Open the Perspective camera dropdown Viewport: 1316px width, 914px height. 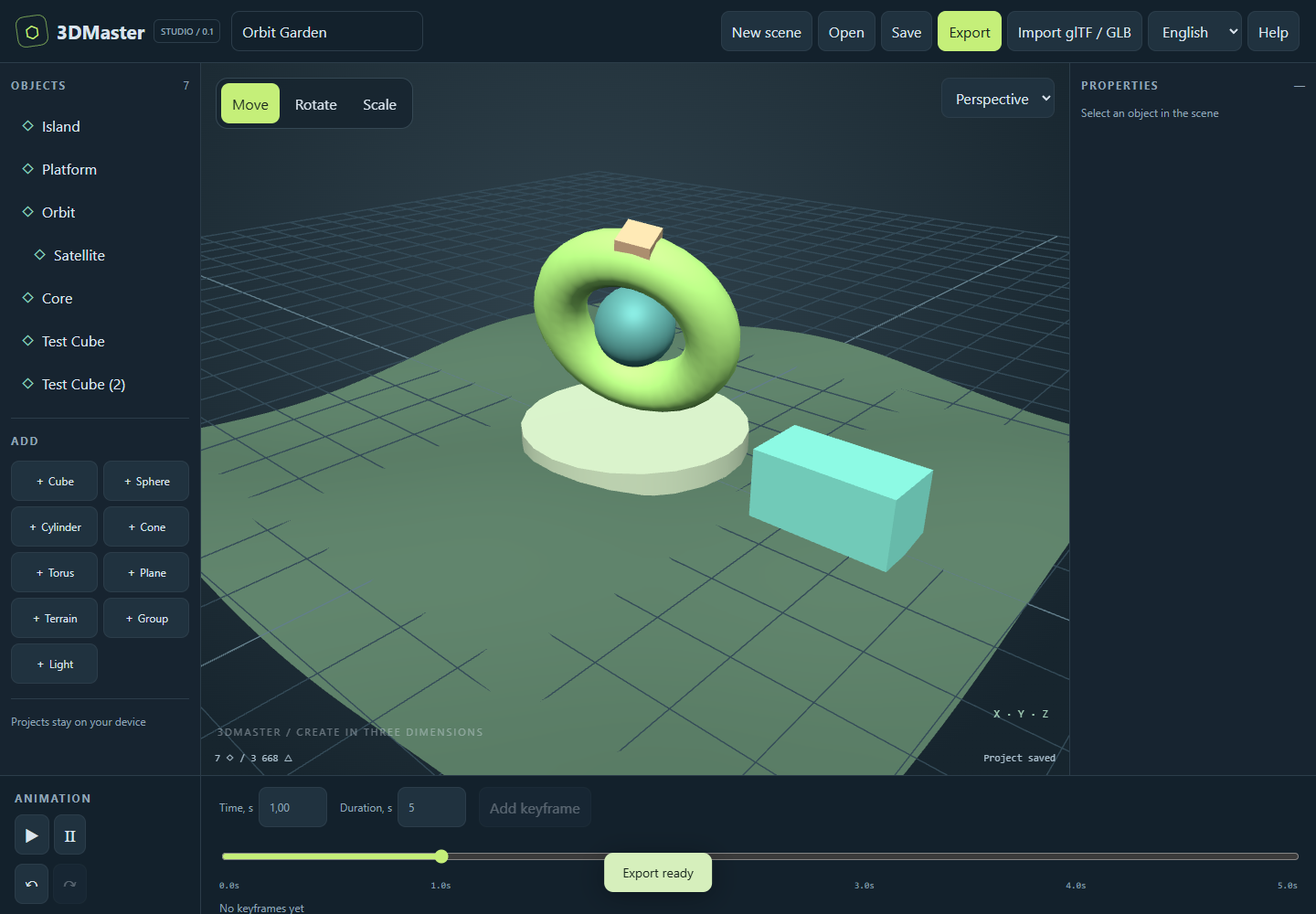click(x=998, y=99)
